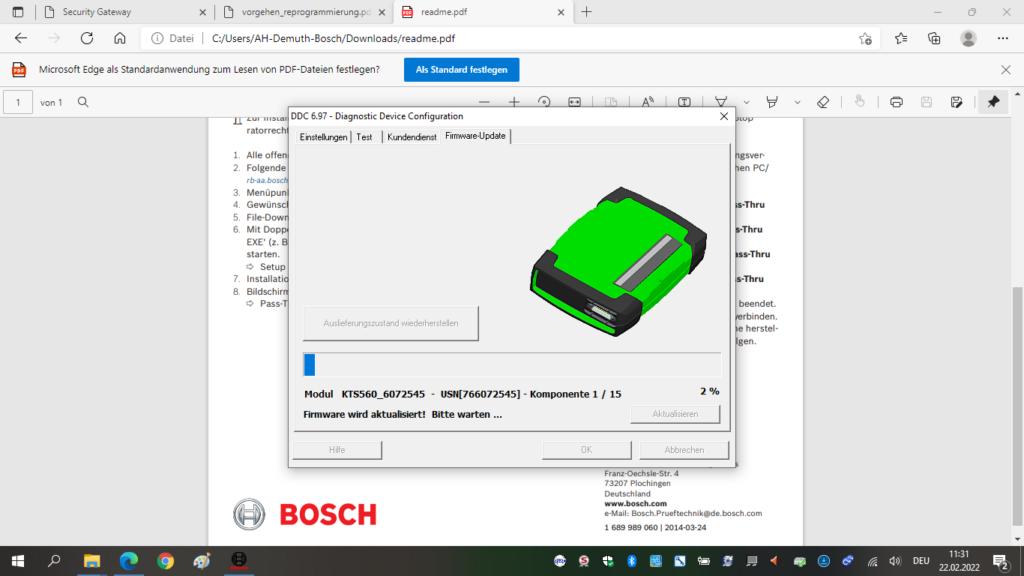Image resolution: width=1024 pixels, height=576 pixels.
Task: Open network Wi-Fi tray icon
Action: click(x=872, y=561)
